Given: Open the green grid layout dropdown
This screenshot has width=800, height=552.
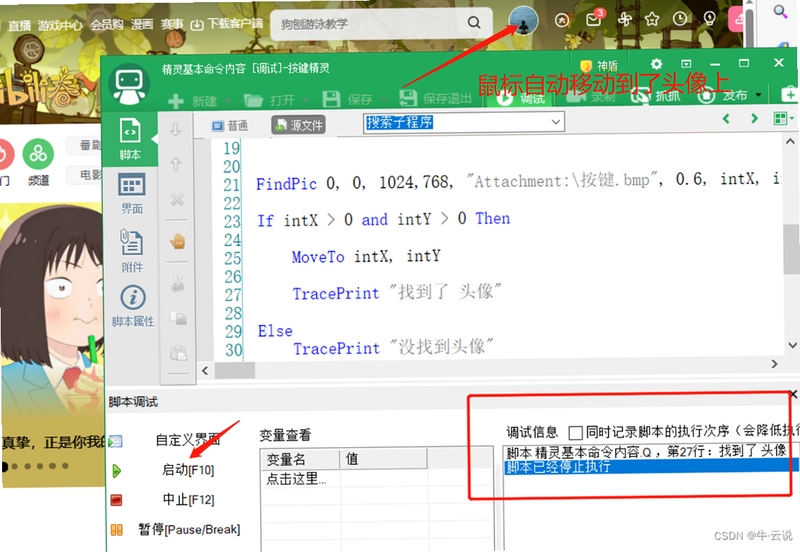Looking at the screenshot, I should (784, 118).
